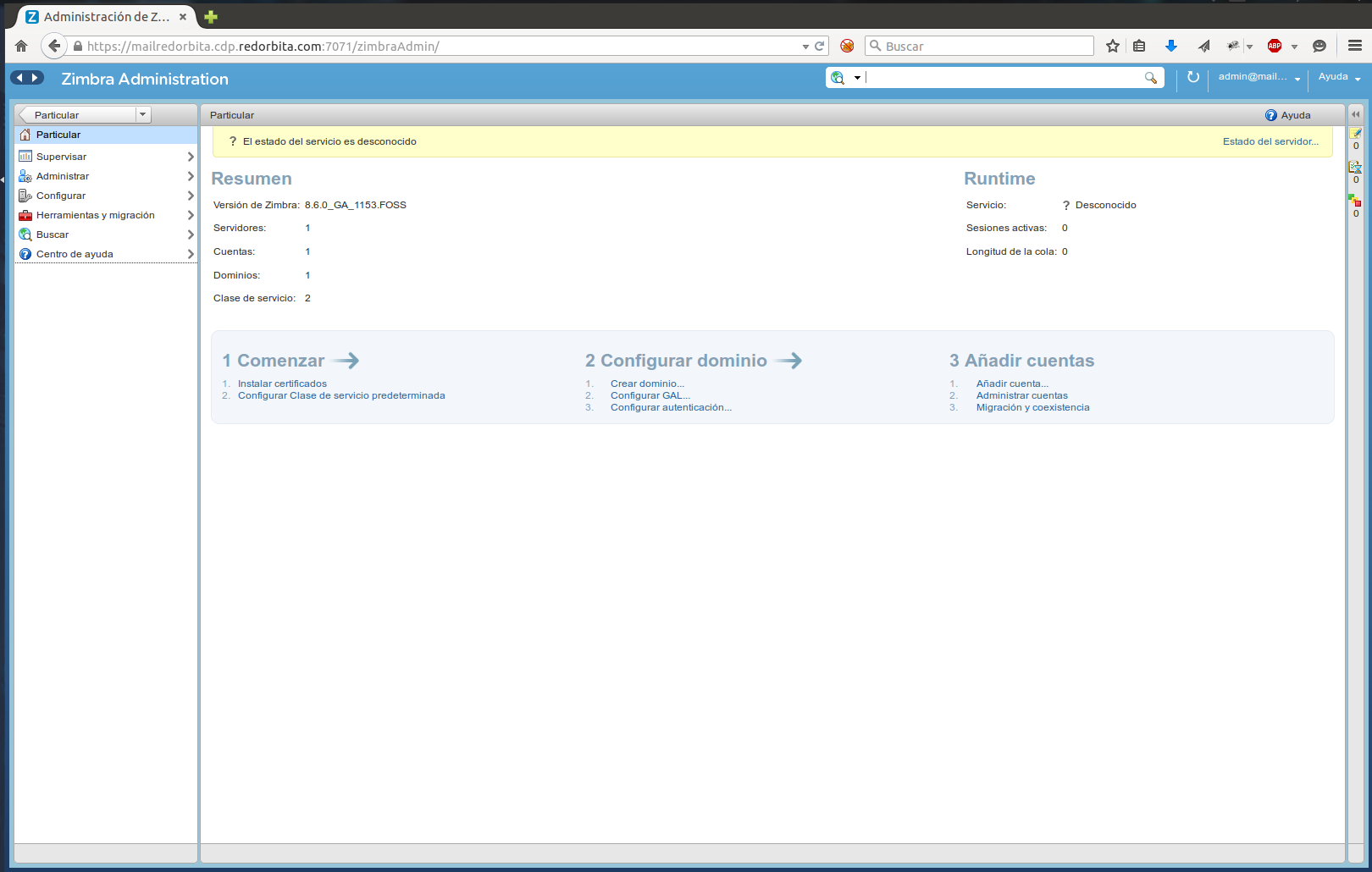This screenshot has height=872, width=1372.
Task: Click the Crear dominio link
Action: [x=647, y=384]
